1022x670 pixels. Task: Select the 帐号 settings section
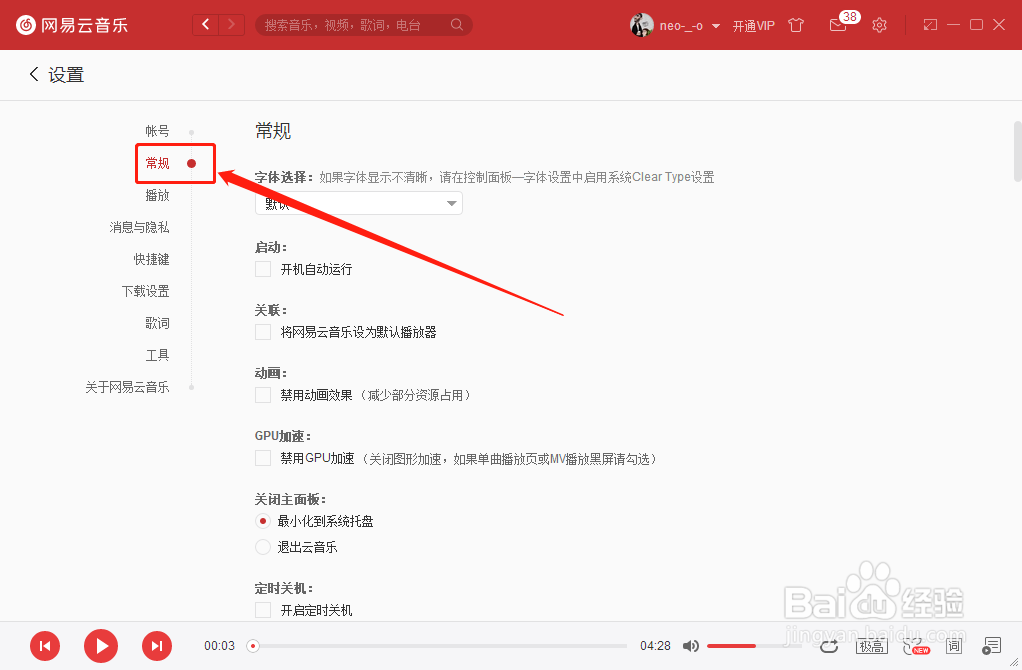(x=157, y=131)
